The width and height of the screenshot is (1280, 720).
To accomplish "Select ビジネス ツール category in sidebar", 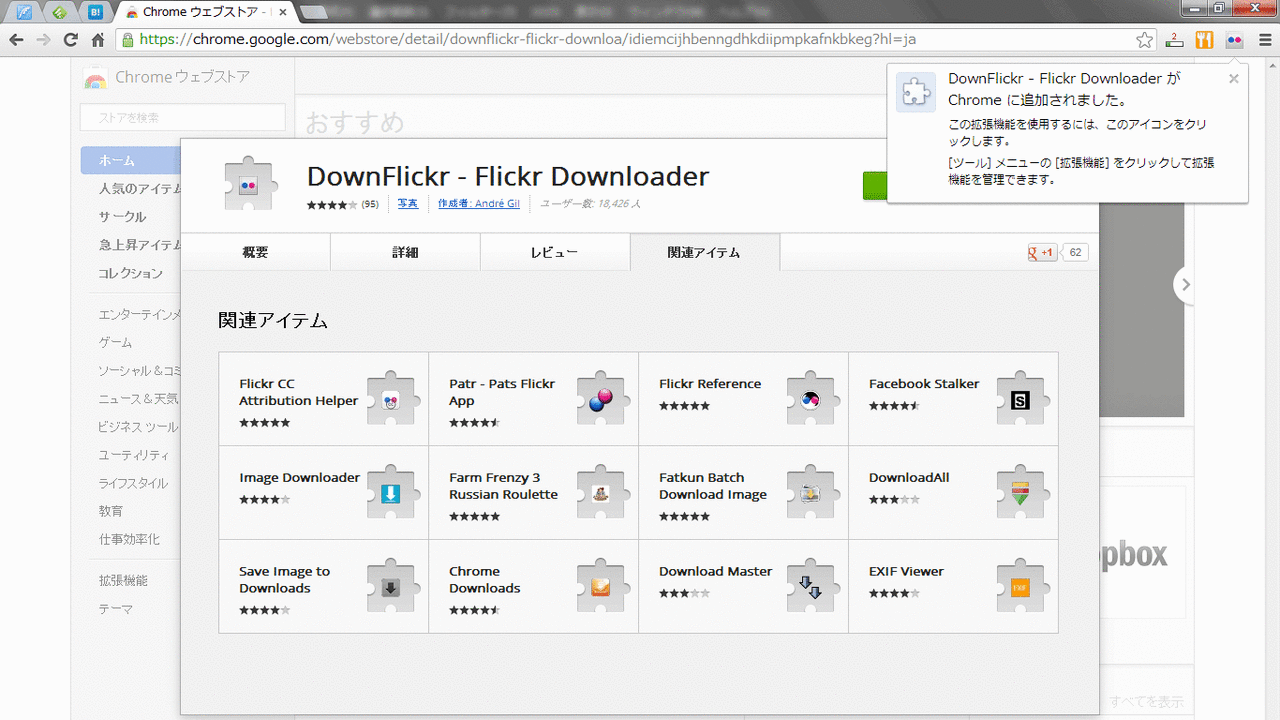I will pyautogui.click(x=139, y=427).
